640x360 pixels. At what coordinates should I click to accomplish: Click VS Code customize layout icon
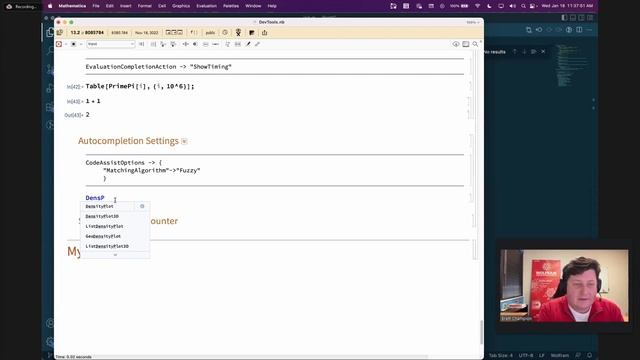[x=590, y=18]
